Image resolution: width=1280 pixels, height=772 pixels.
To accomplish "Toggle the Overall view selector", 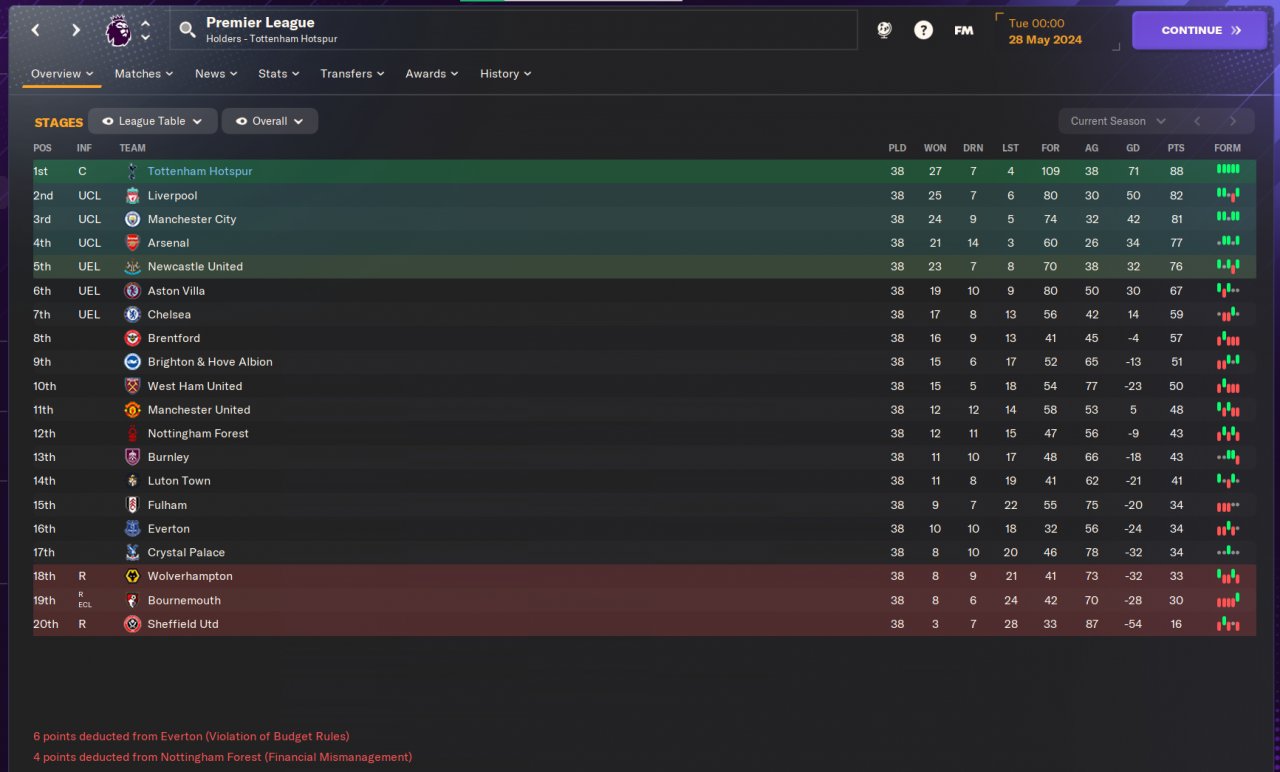I will click(270, 121).
